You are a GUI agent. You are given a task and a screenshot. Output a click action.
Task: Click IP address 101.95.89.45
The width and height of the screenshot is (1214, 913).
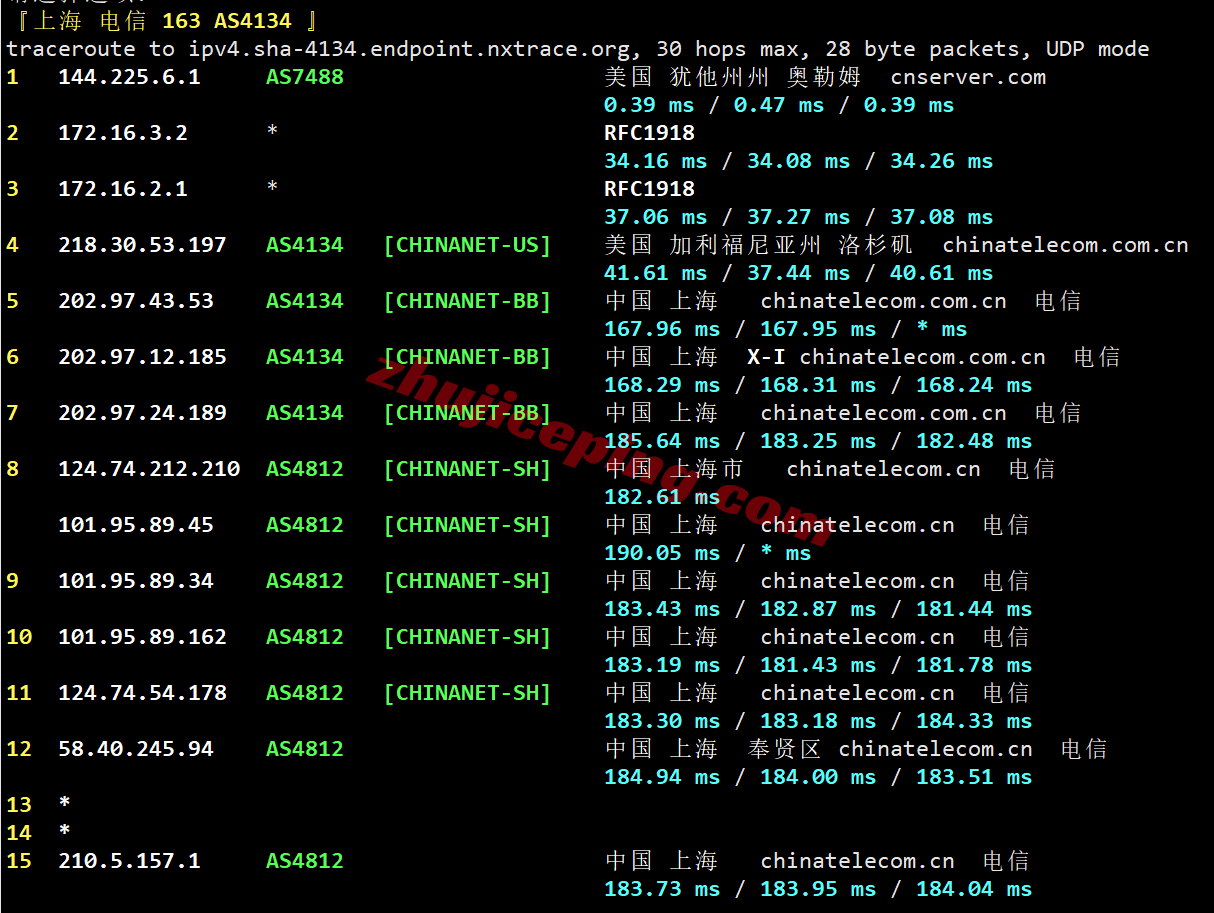(x=136, y=525)
